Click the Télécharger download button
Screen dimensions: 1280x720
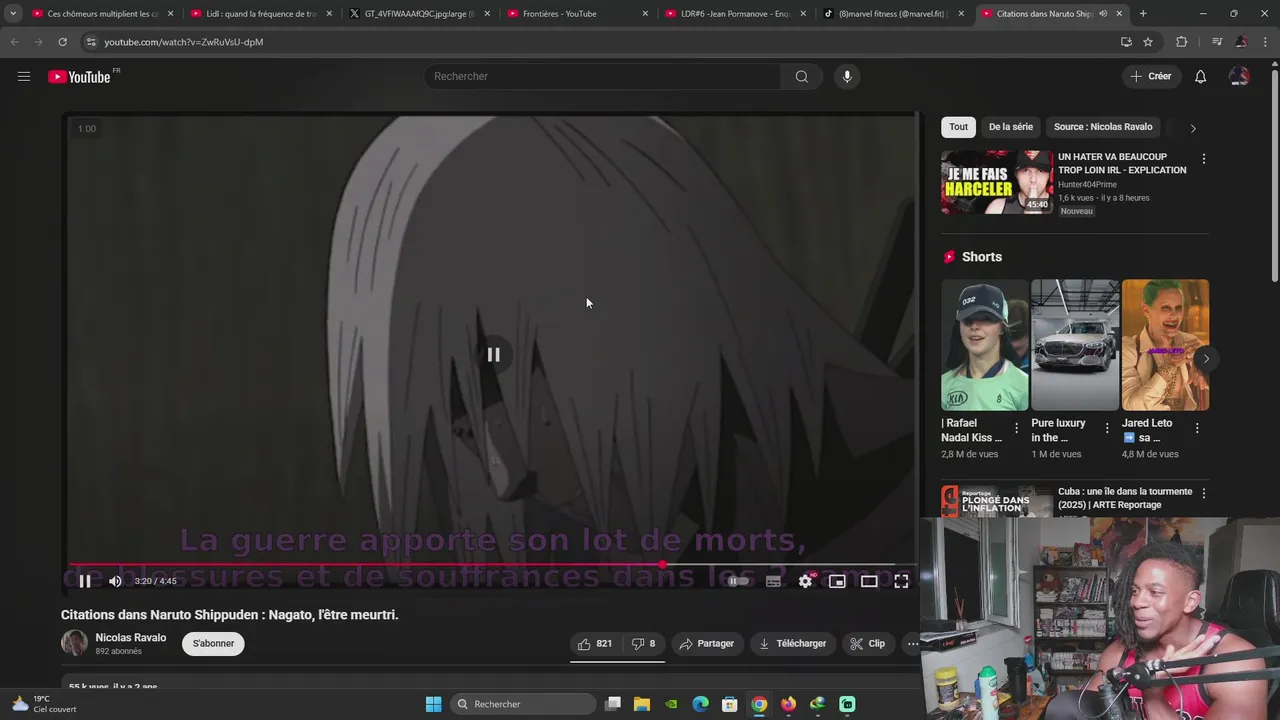click(x=792, y=644)
